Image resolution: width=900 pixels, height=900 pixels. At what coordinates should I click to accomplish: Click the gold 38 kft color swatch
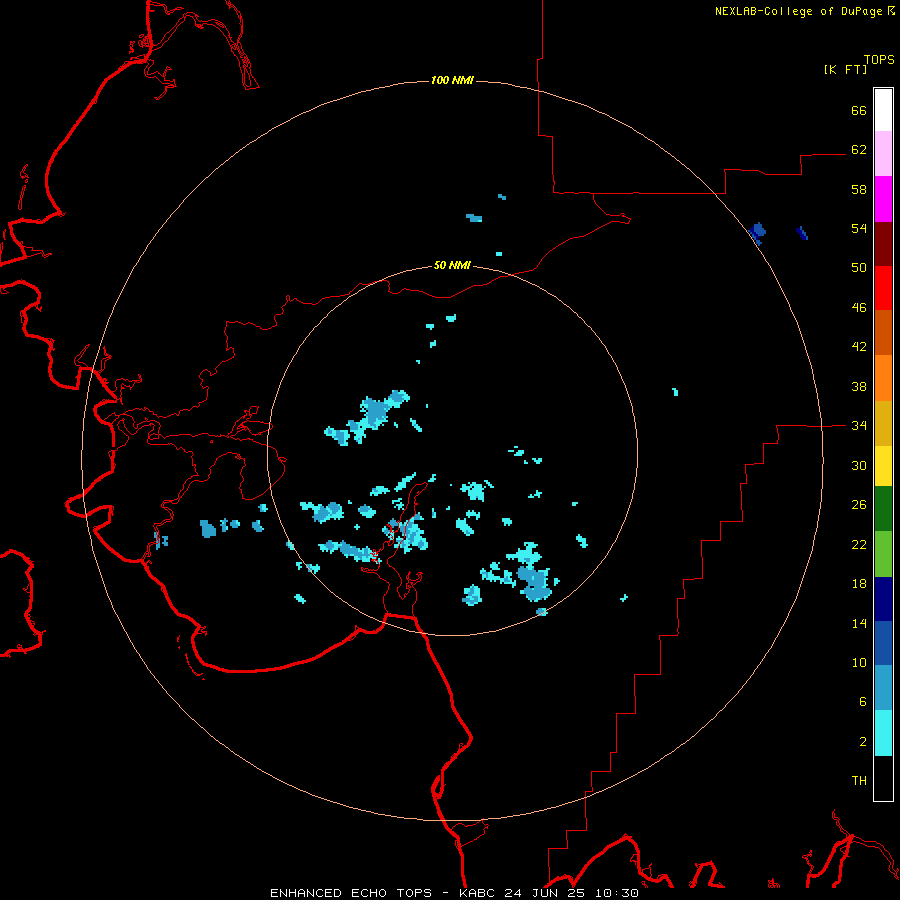pos(883,423)
